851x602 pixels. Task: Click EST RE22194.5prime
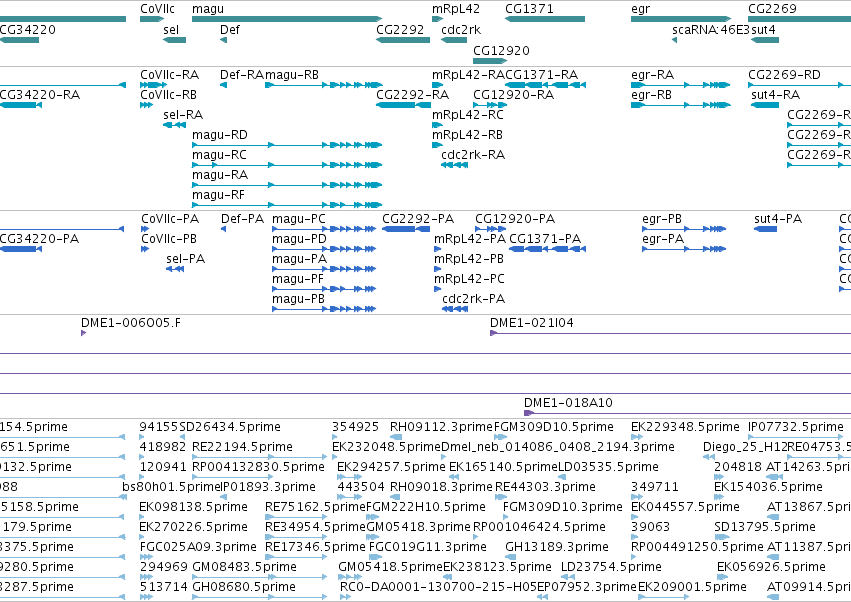pos(260,457)
